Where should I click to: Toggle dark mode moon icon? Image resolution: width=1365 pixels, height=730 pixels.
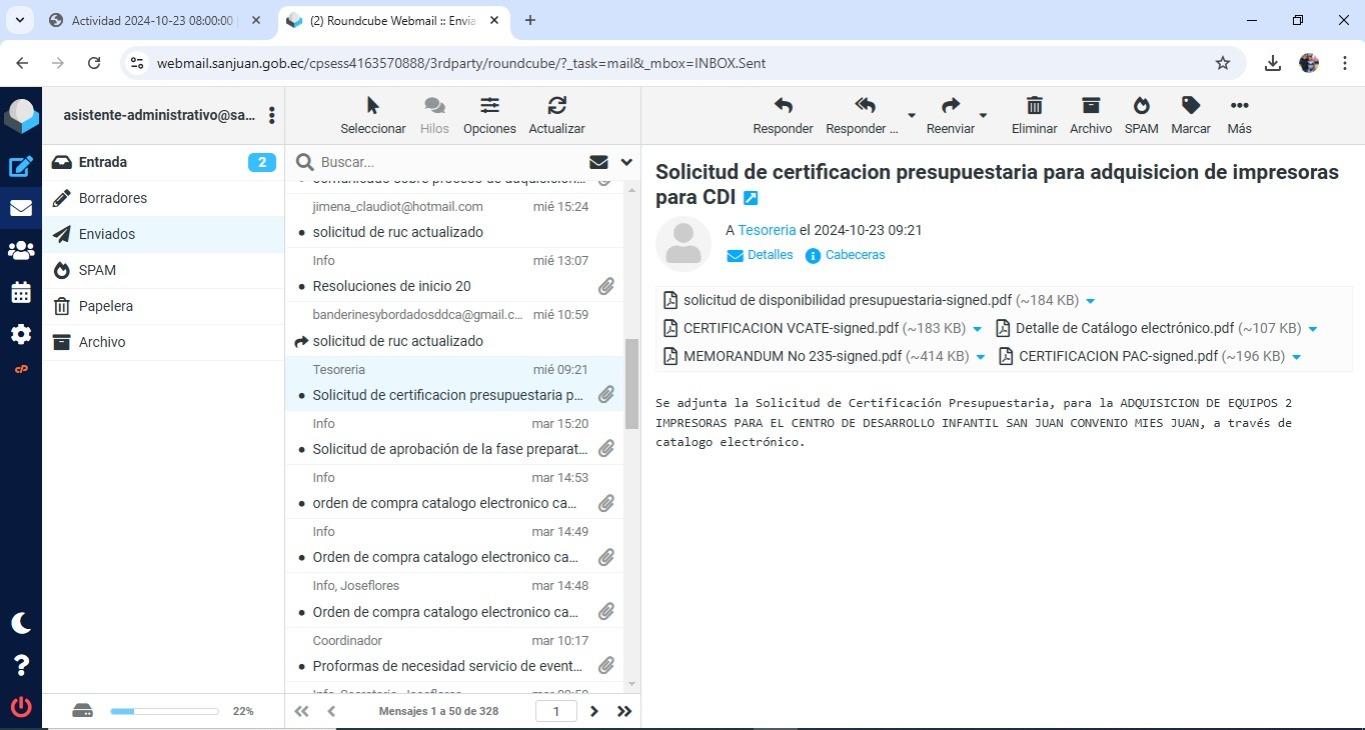coord(21,623)
